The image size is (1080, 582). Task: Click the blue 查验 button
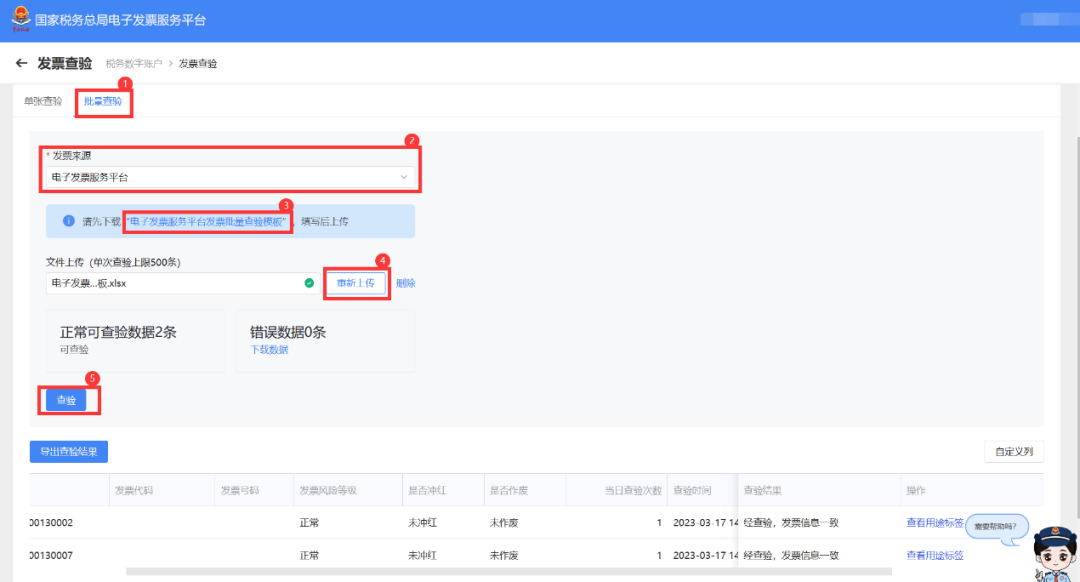66,400
